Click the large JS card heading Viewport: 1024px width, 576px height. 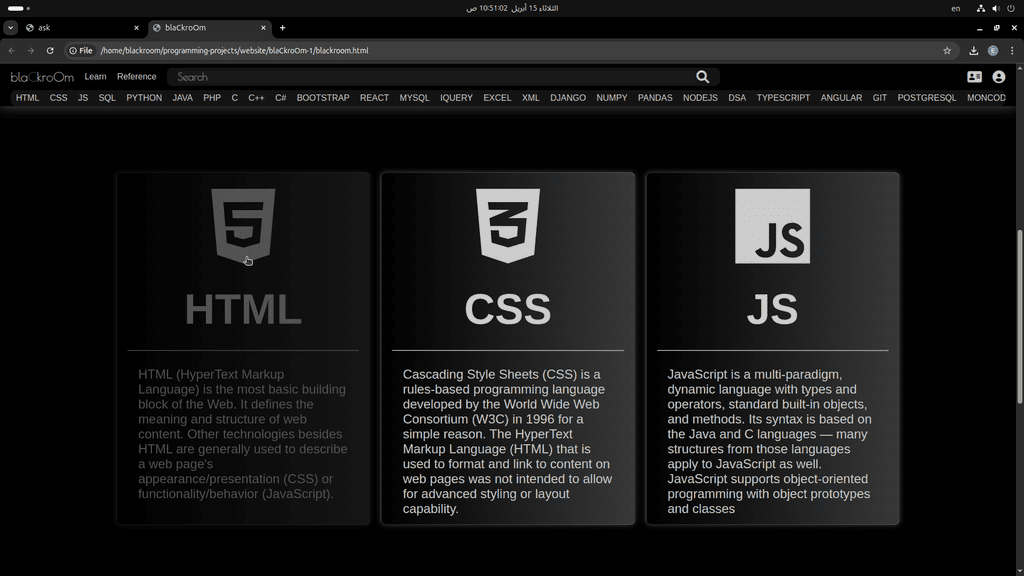coord(772,309)
